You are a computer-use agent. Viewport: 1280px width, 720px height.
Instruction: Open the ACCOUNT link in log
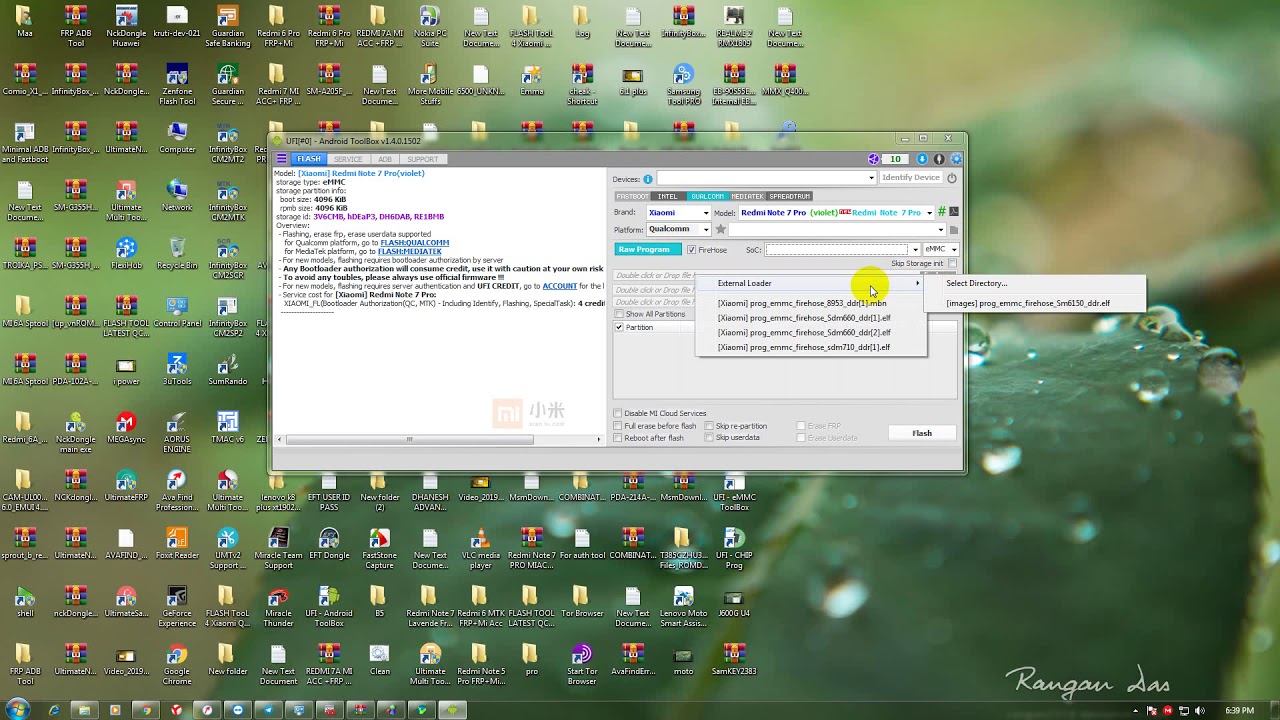(560, 286)
